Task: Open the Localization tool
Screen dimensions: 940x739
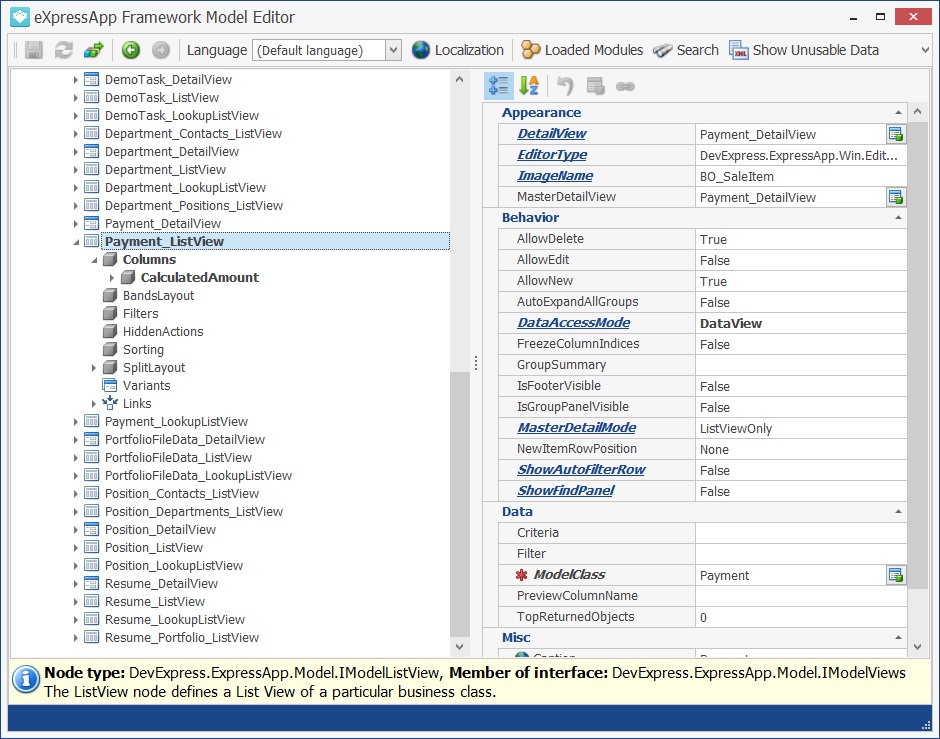Action: [457, 50]
